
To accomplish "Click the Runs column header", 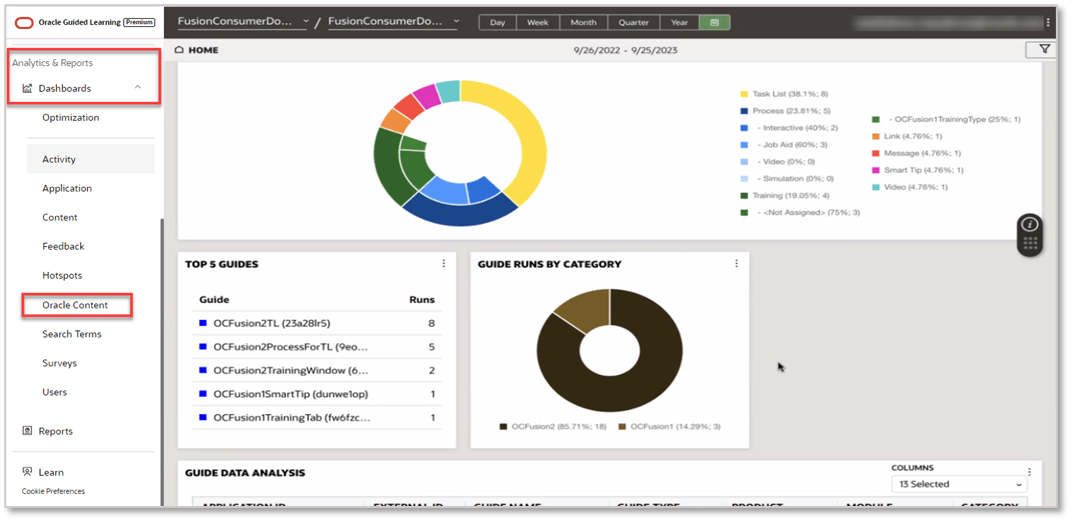I will point(421,300).
